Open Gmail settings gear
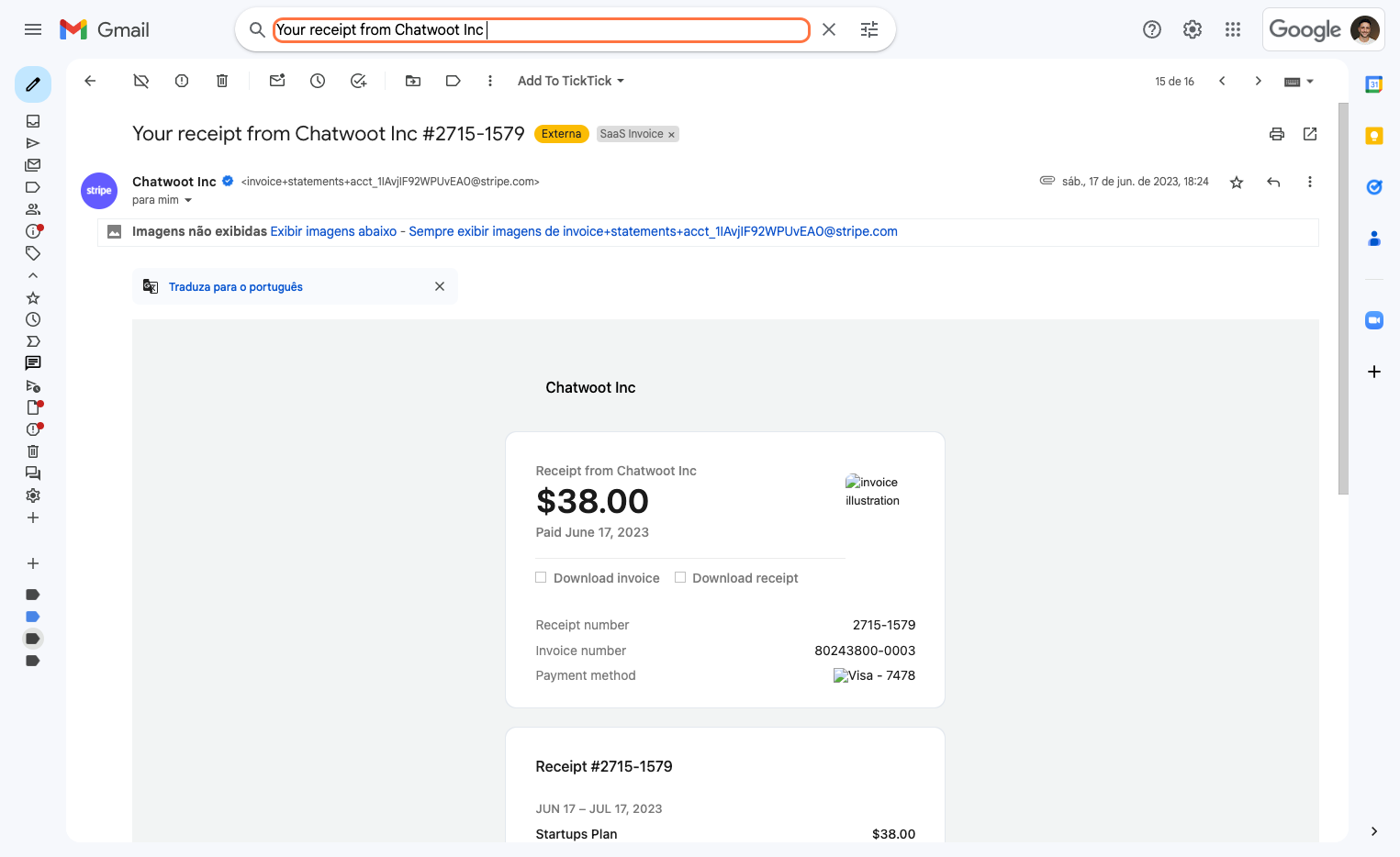Viewport: 1400px width, 857px height. [x=1193, y=29]
